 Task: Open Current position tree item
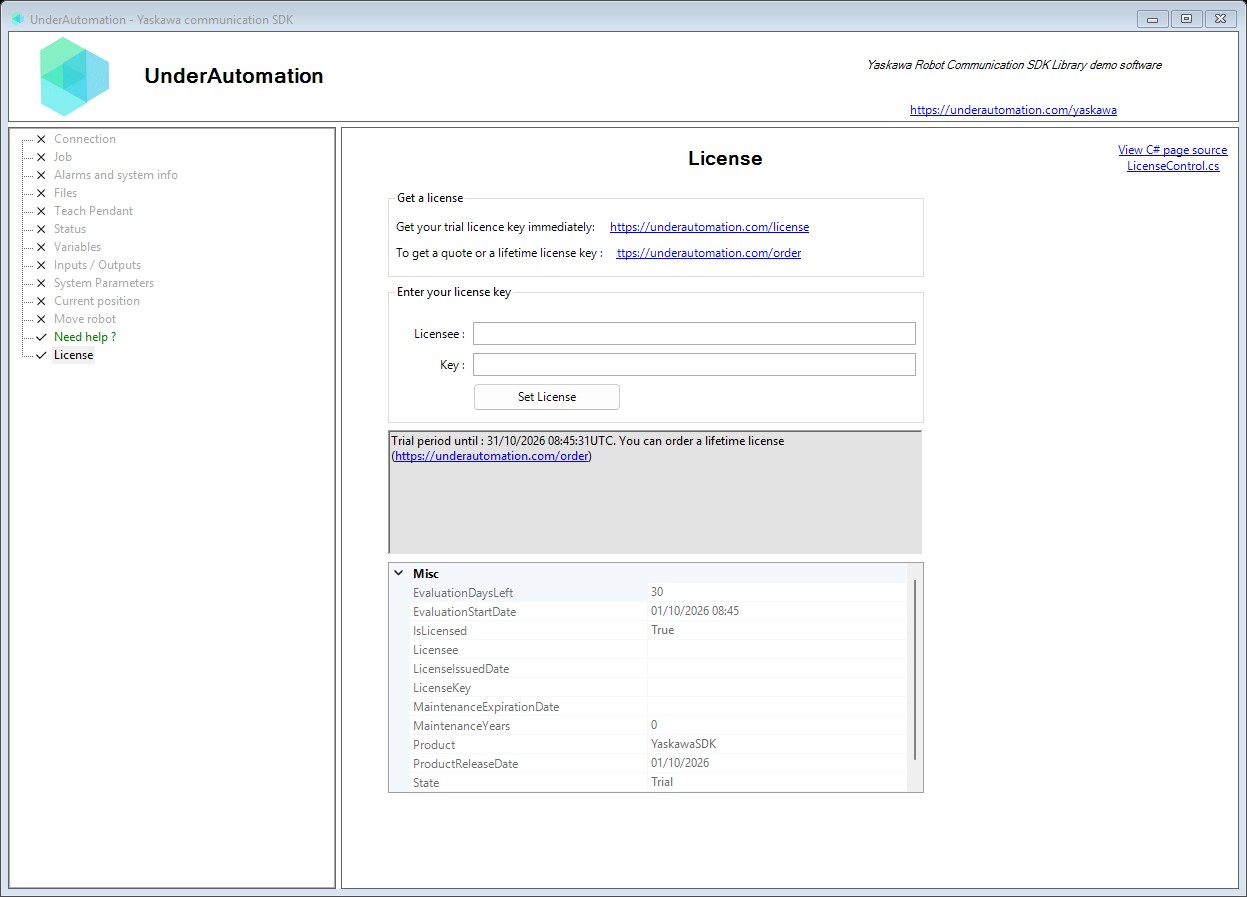pyautogui.click(x=97, y=301)
